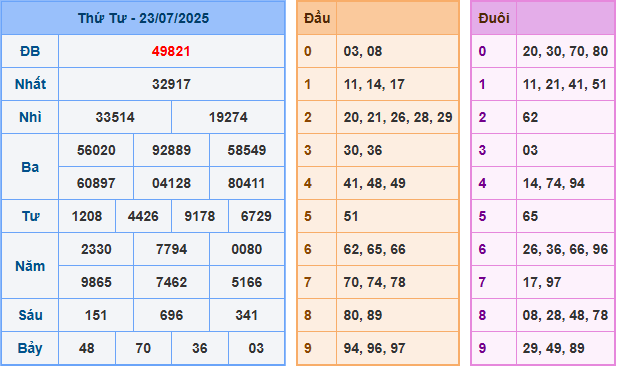Click the 'Ba' prize label
The image size is (617, 366).
(x=30, y=167)
